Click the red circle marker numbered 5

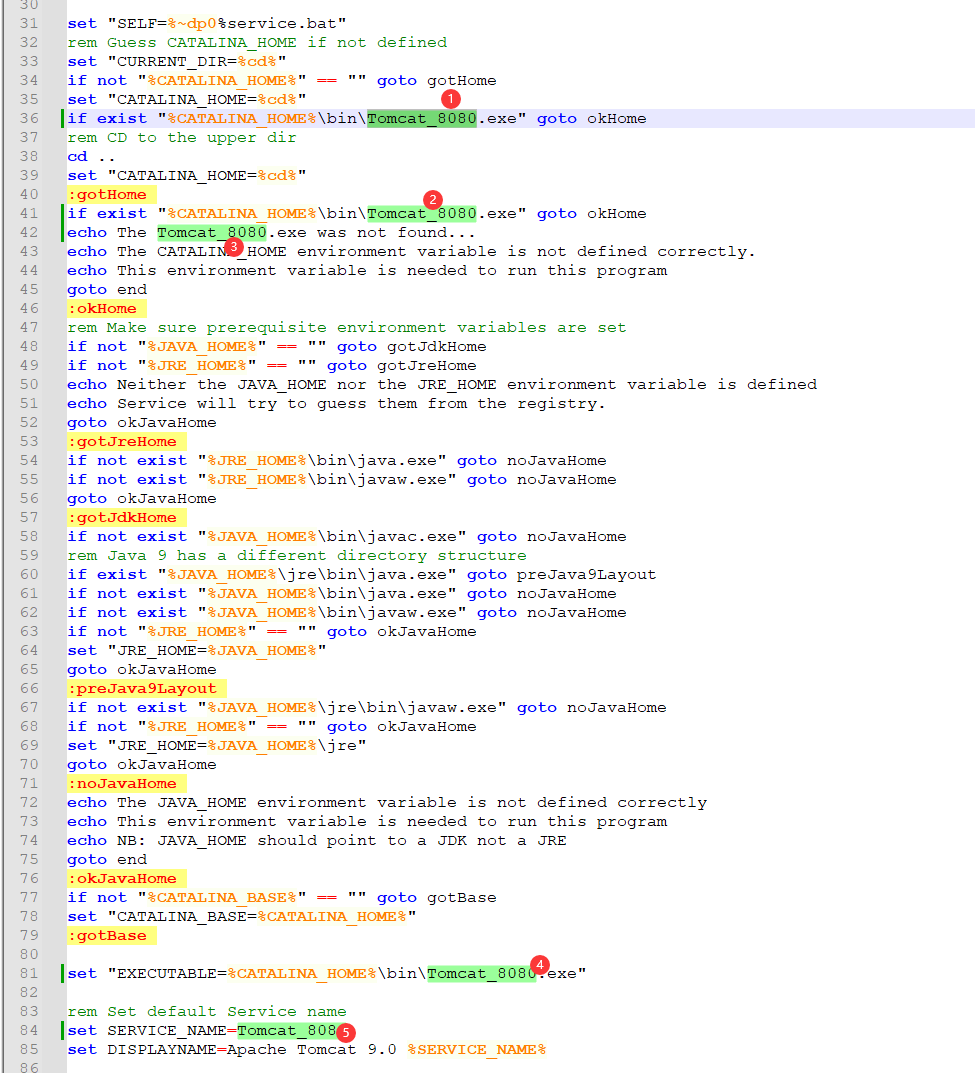(x=345, y=1031)
